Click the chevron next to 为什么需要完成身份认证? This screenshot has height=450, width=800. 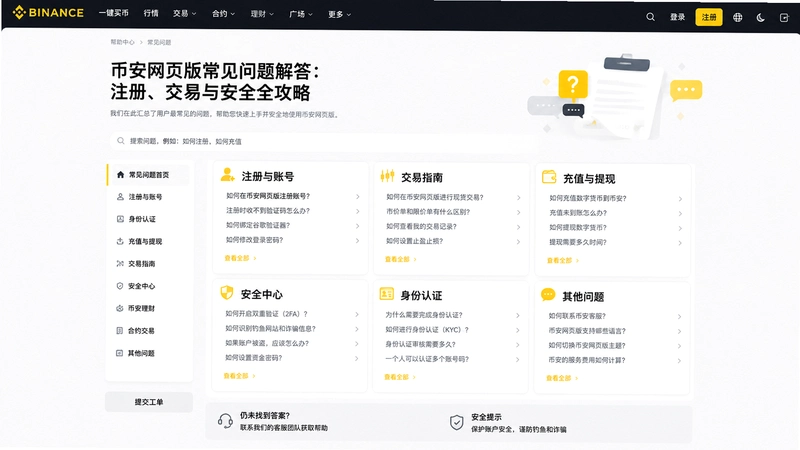(518, 316)
